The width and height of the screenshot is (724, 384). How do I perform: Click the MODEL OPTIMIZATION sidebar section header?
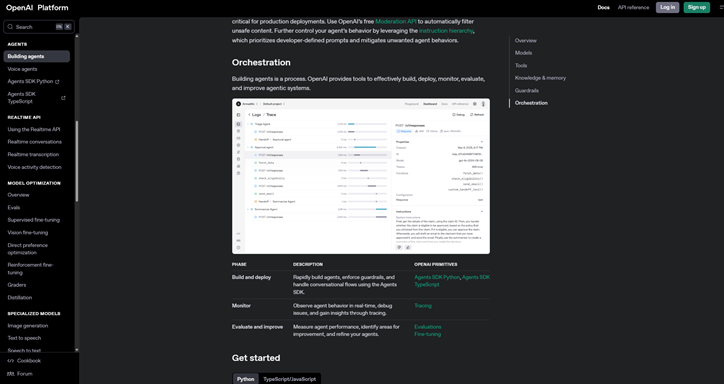click(x=34, y=183)
